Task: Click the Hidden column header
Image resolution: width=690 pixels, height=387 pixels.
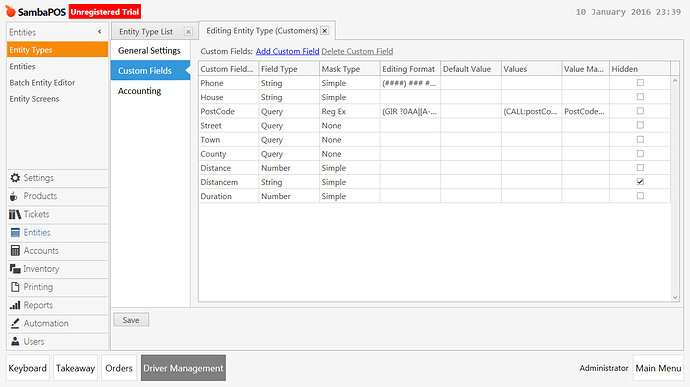Action: (640, 69)
